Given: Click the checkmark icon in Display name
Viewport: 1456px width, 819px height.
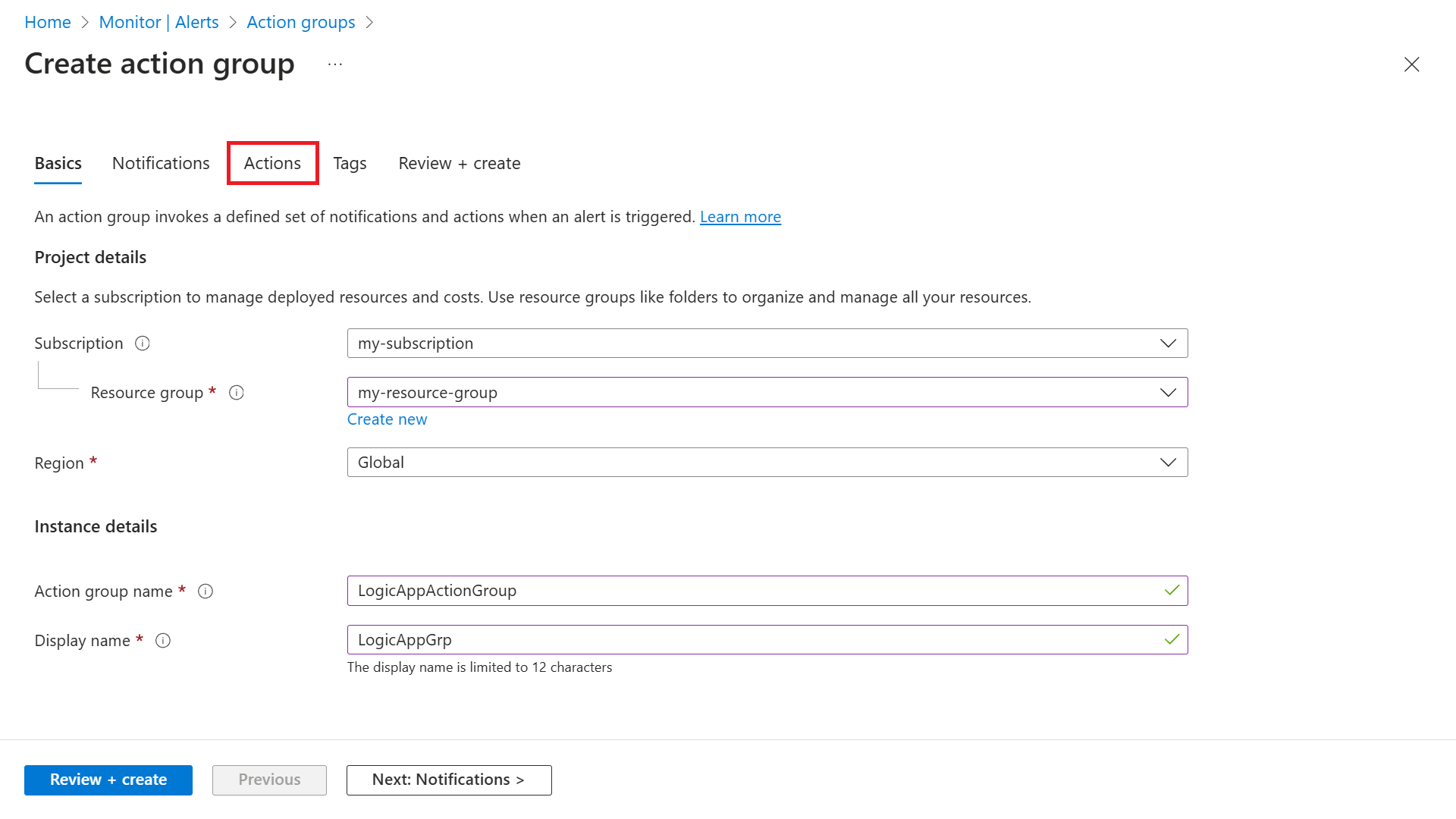Looking at the screenshot, I should pos(1172,639).
